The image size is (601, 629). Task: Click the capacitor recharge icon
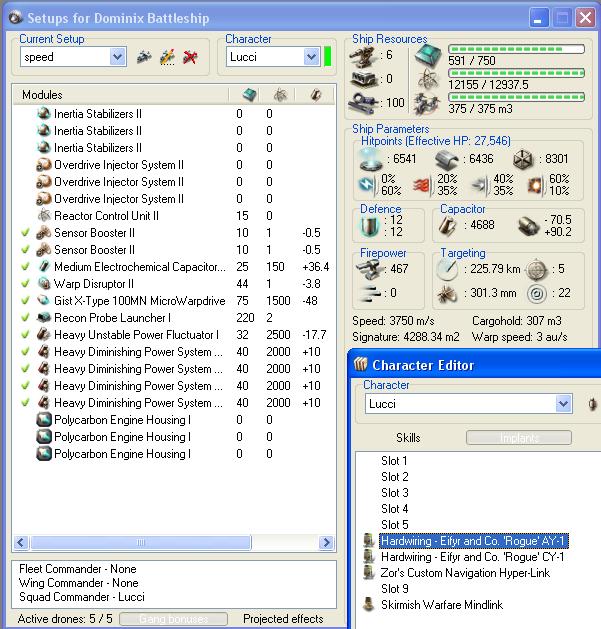pos(528,226)
